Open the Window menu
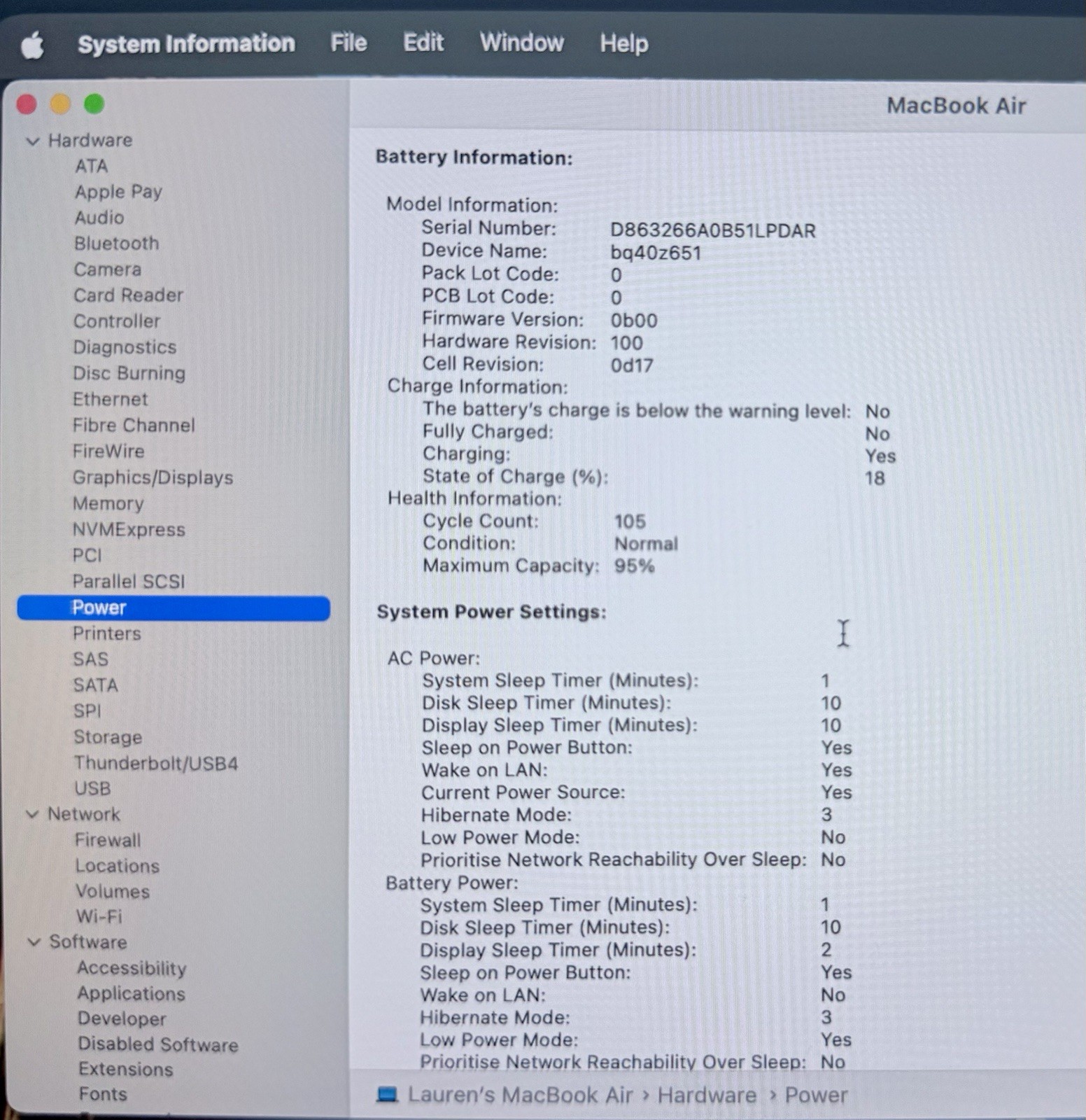This screenshot has height=1120, width=1086. 521,43
